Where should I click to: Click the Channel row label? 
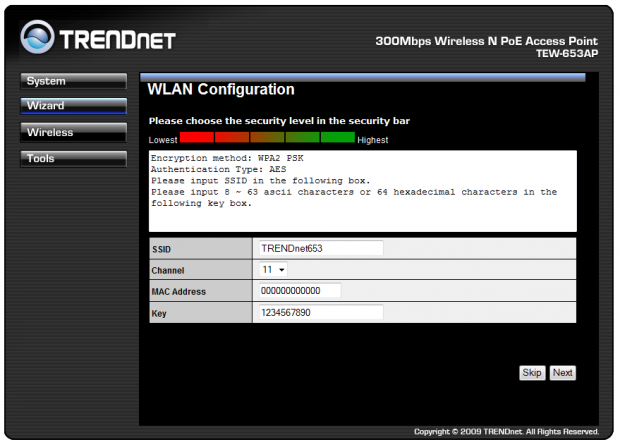click(168, 271)
